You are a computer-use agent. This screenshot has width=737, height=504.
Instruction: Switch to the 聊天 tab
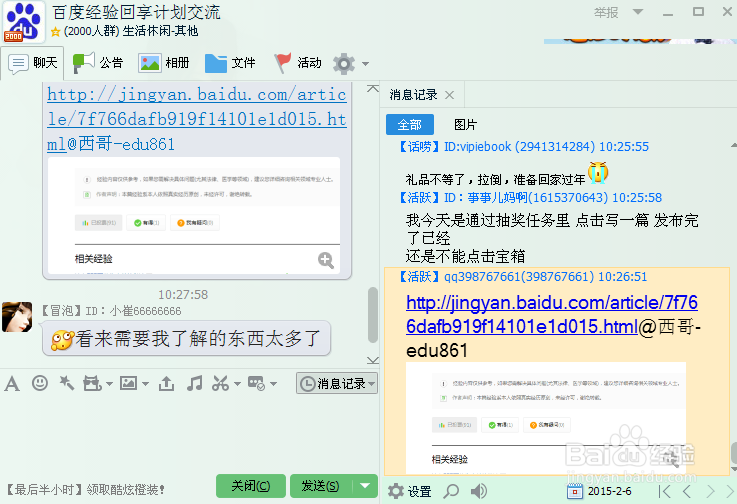pos(32,63)
